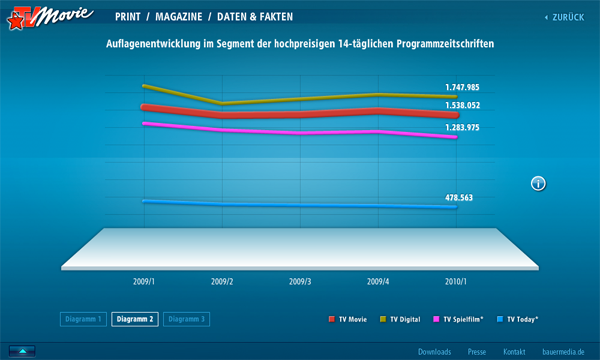Click the value 1.283.975
The image size is (600, 360).
click(x=462, y=127)
